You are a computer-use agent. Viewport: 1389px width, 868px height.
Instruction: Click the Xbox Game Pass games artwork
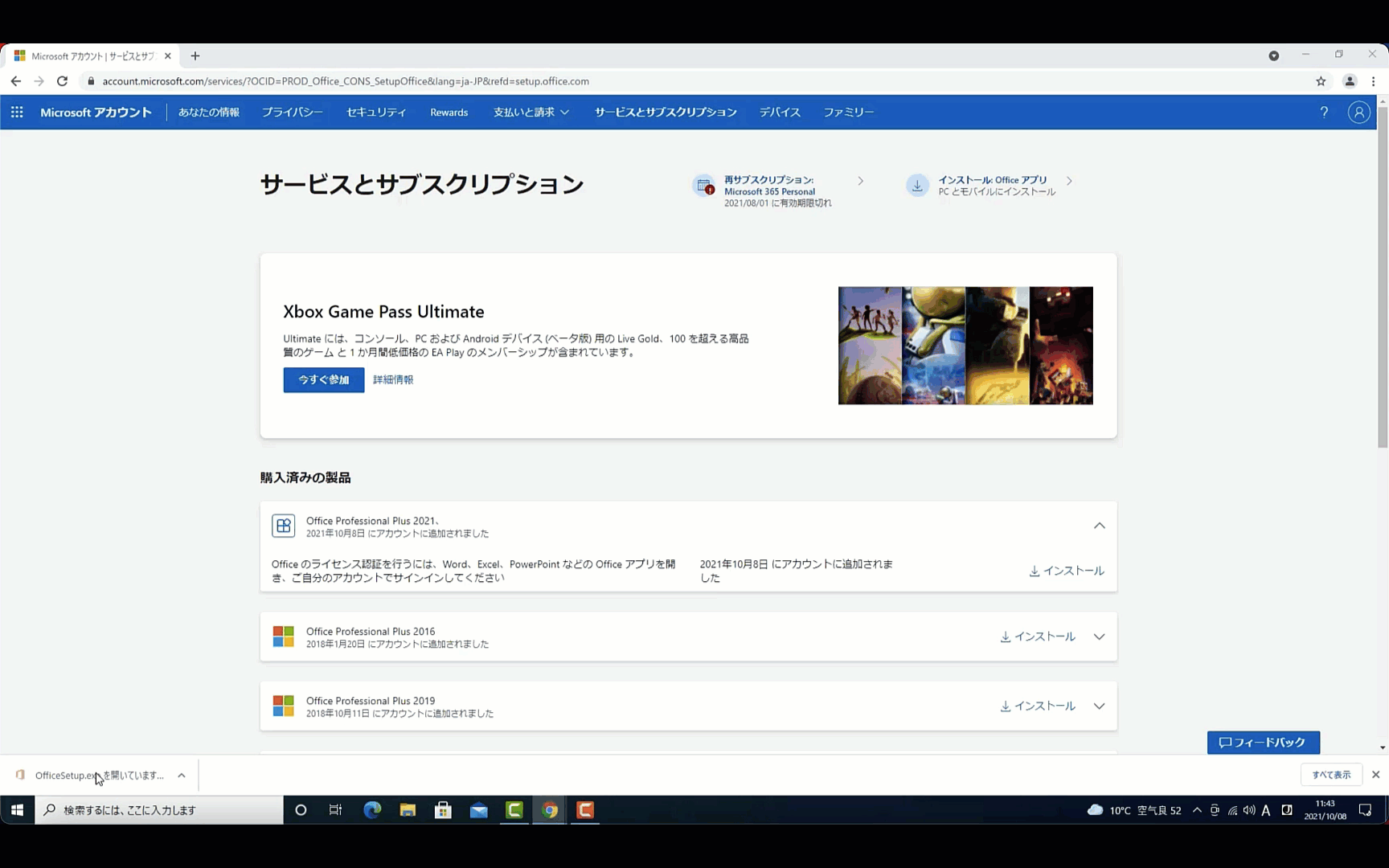(965, 346)
